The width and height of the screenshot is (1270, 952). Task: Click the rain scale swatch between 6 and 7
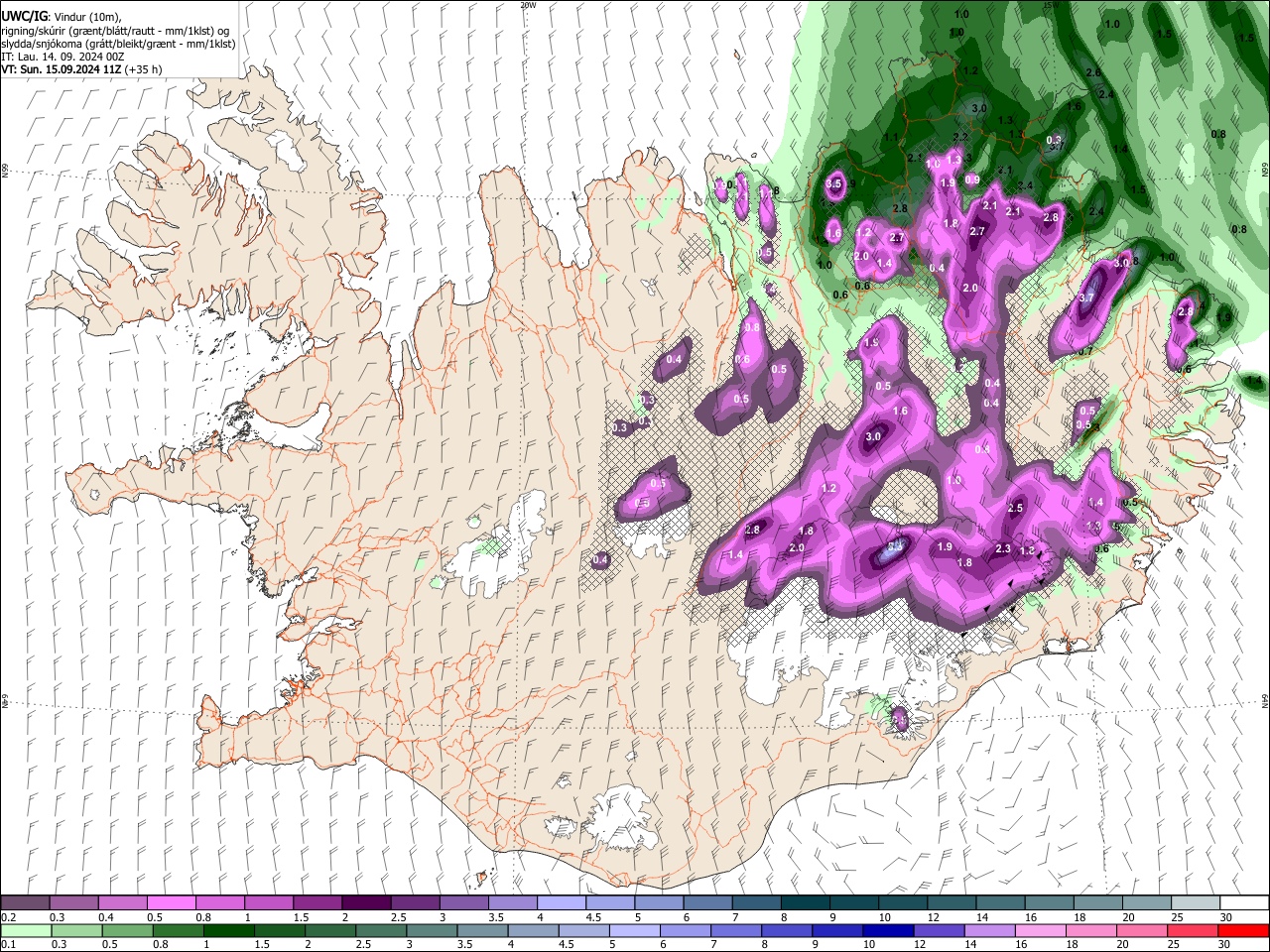686,930
